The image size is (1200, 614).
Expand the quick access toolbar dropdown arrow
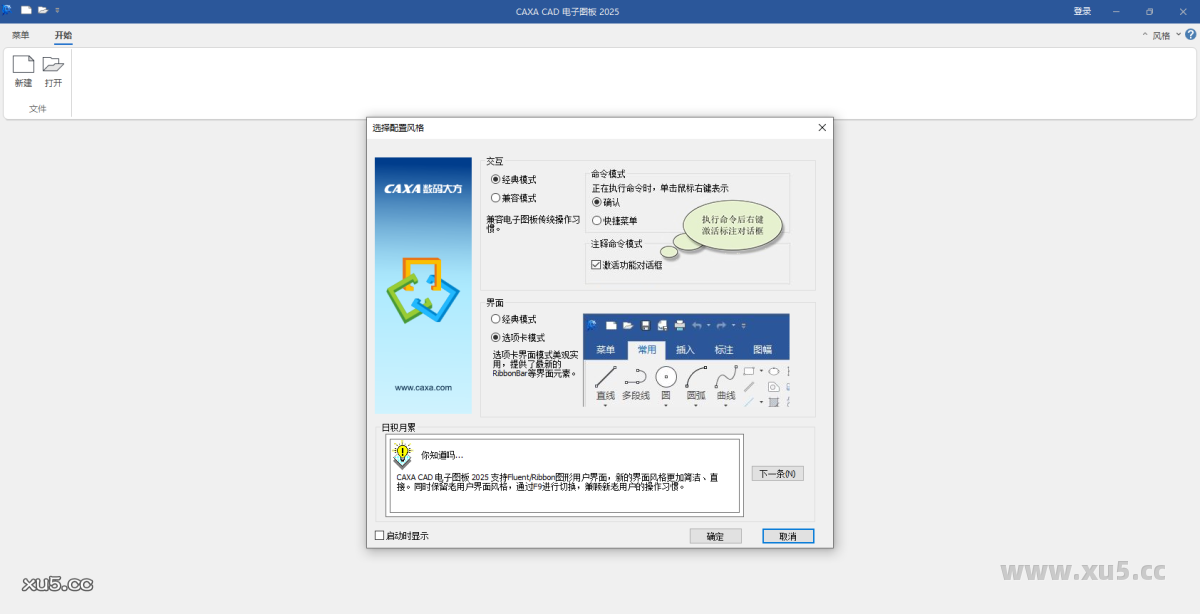[x=57, y=10]
